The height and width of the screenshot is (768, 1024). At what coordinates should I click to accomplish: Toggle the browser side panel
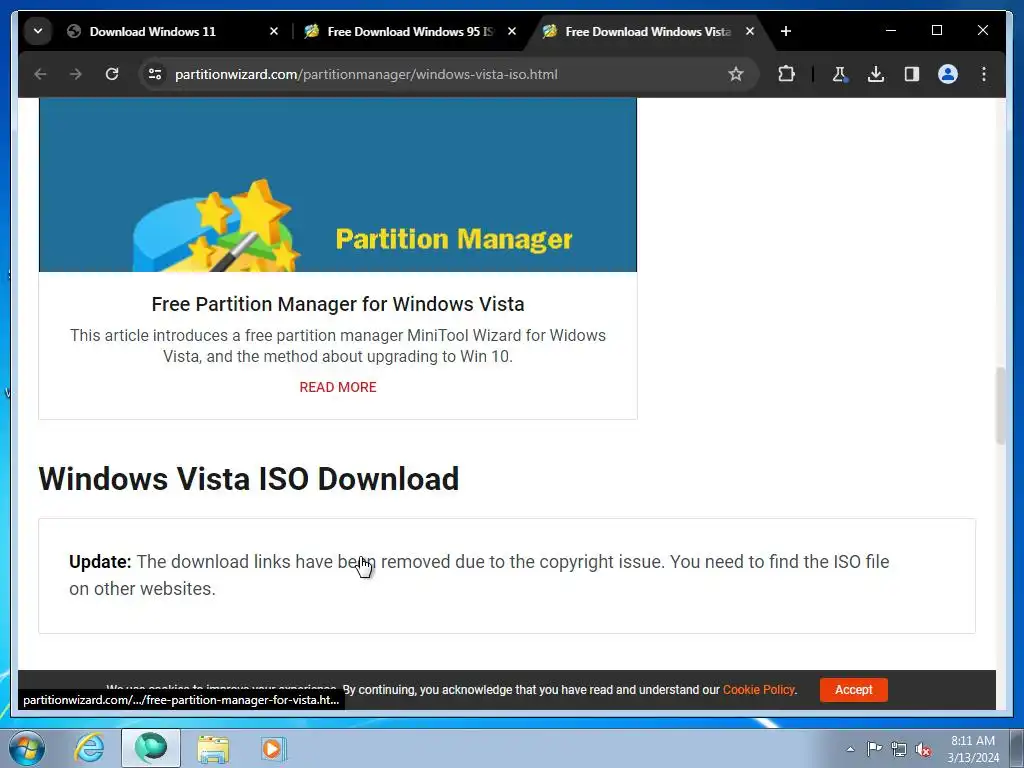pos(912,74)
